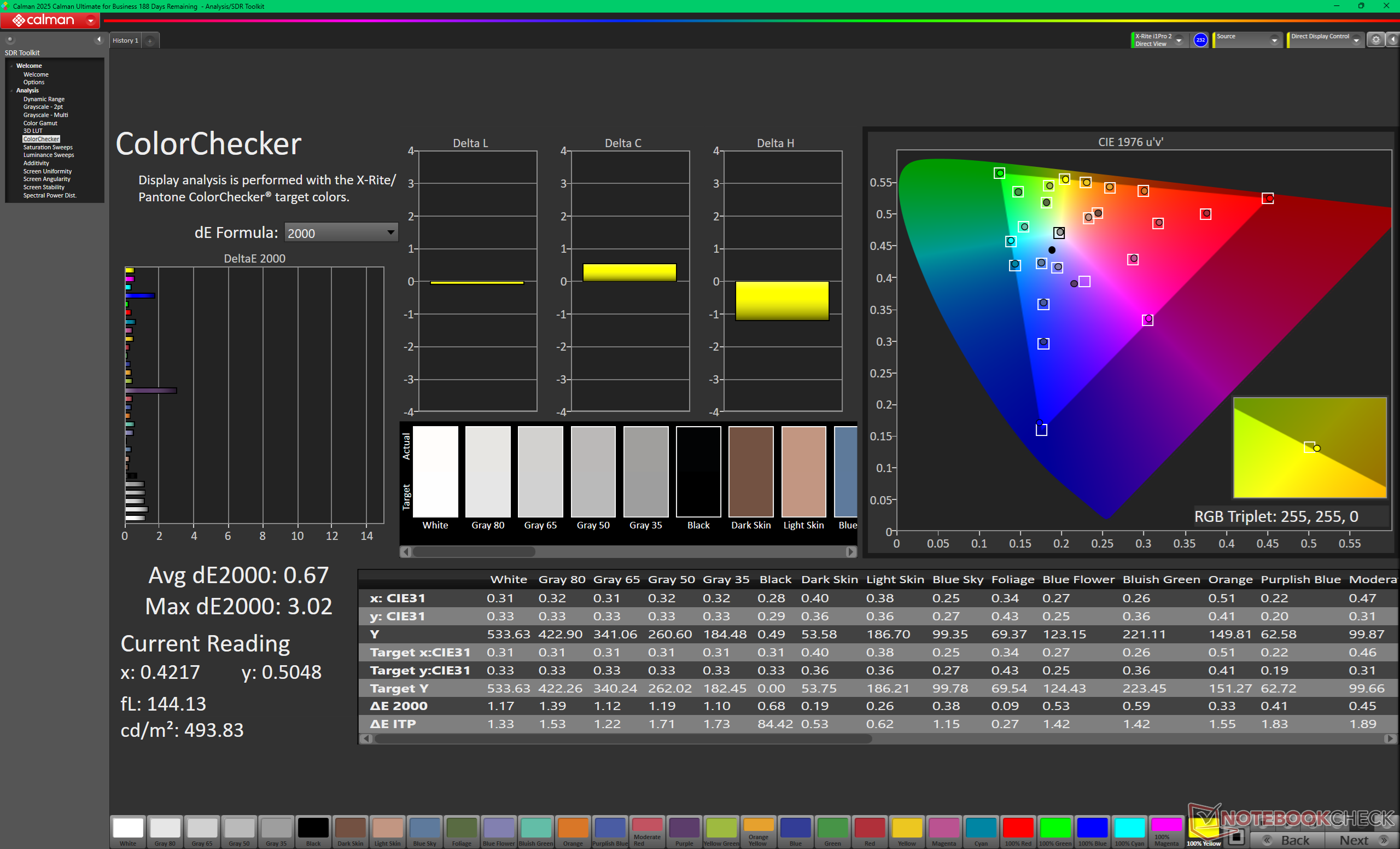Open Grayscale - 2pt analysis page
Viewport: 1400px width, 849px height.
point(43,107)
